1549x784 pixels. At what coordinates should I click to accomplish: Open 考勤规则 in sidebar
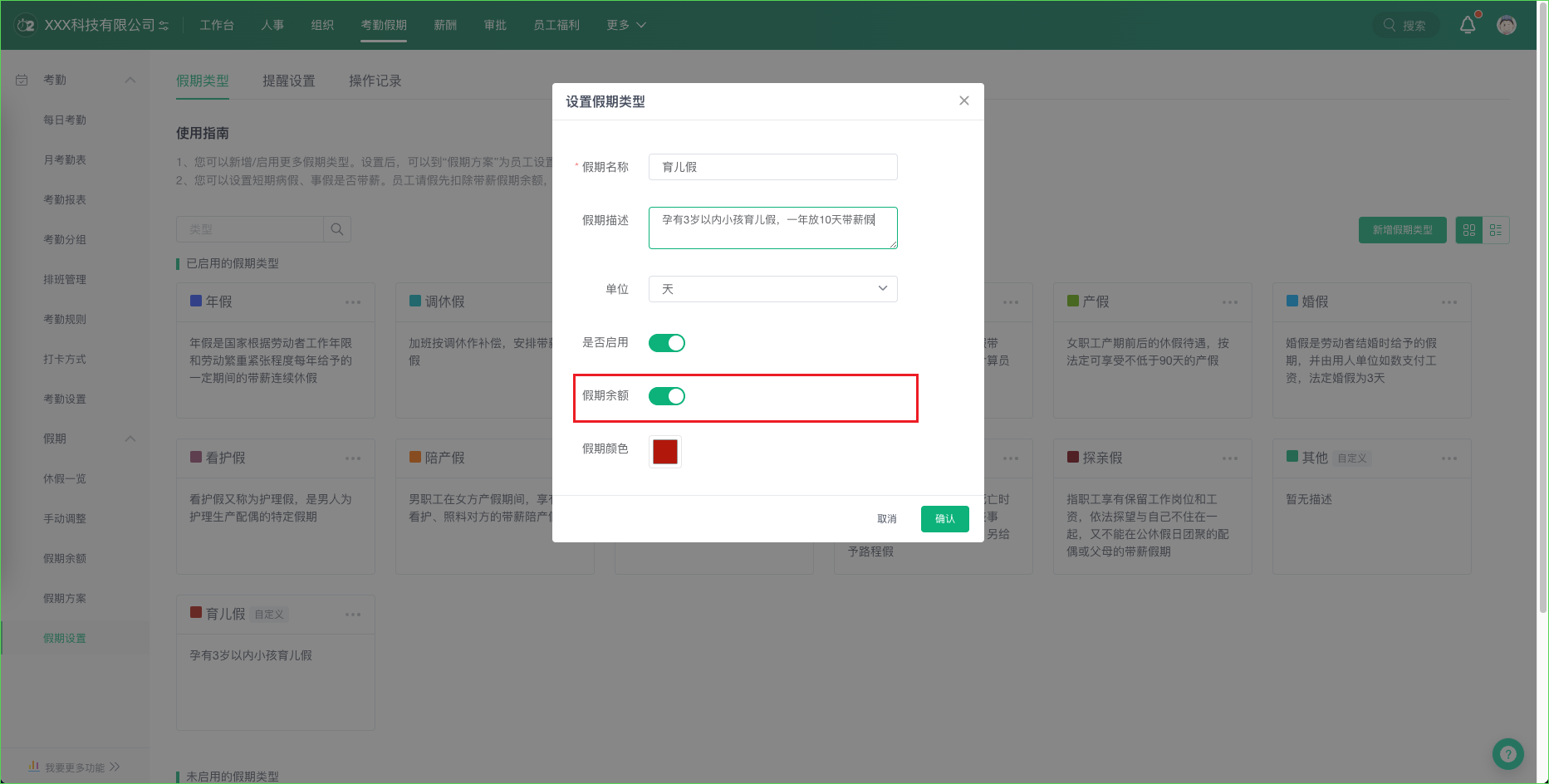click(65, 319)
